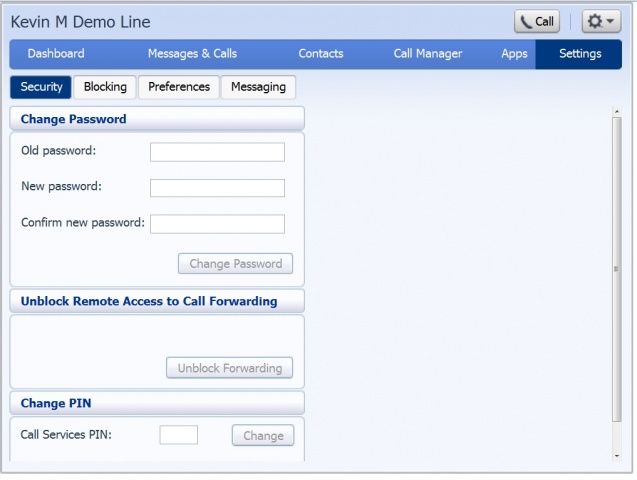The width and height of the screenshot is (637, 480).
Task: Focus the Old password field
Action: (217, 152)
